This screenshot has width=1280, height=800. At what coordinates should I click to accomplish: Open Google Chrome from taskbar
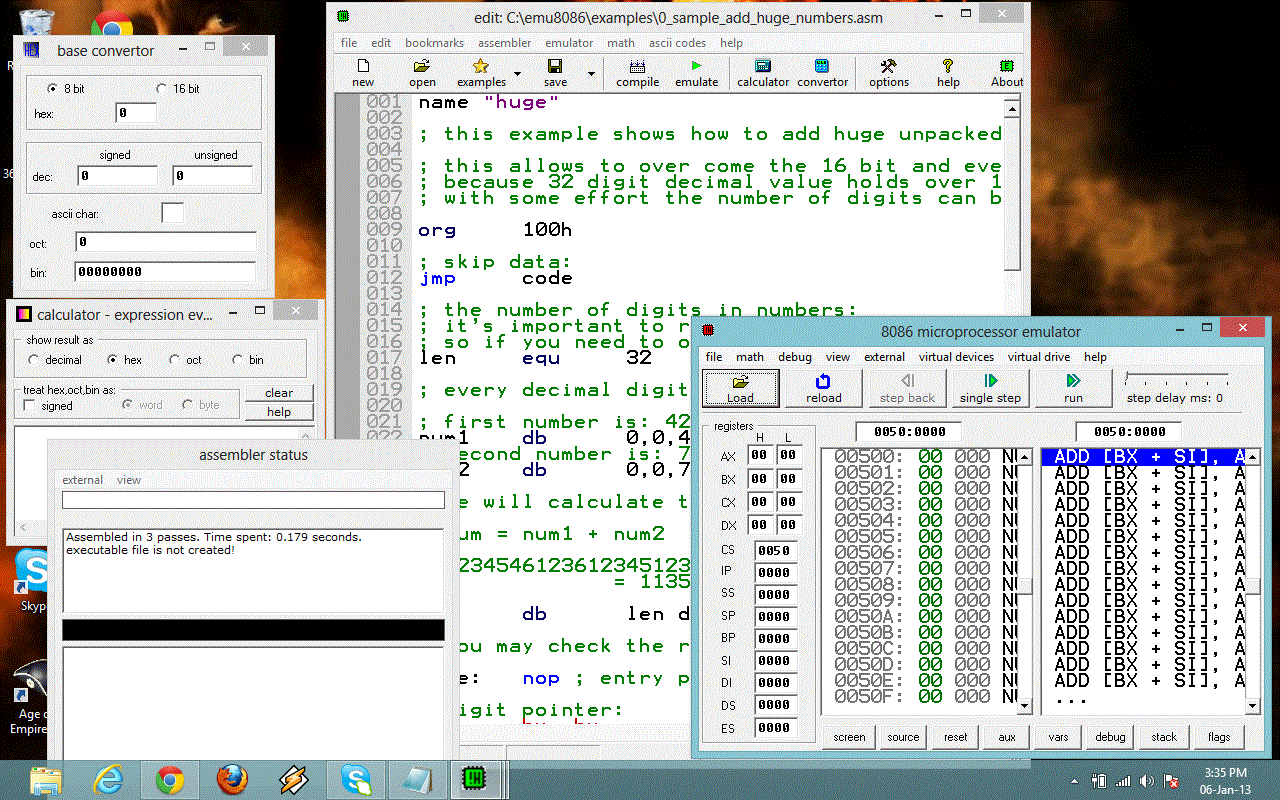[170, 779]
